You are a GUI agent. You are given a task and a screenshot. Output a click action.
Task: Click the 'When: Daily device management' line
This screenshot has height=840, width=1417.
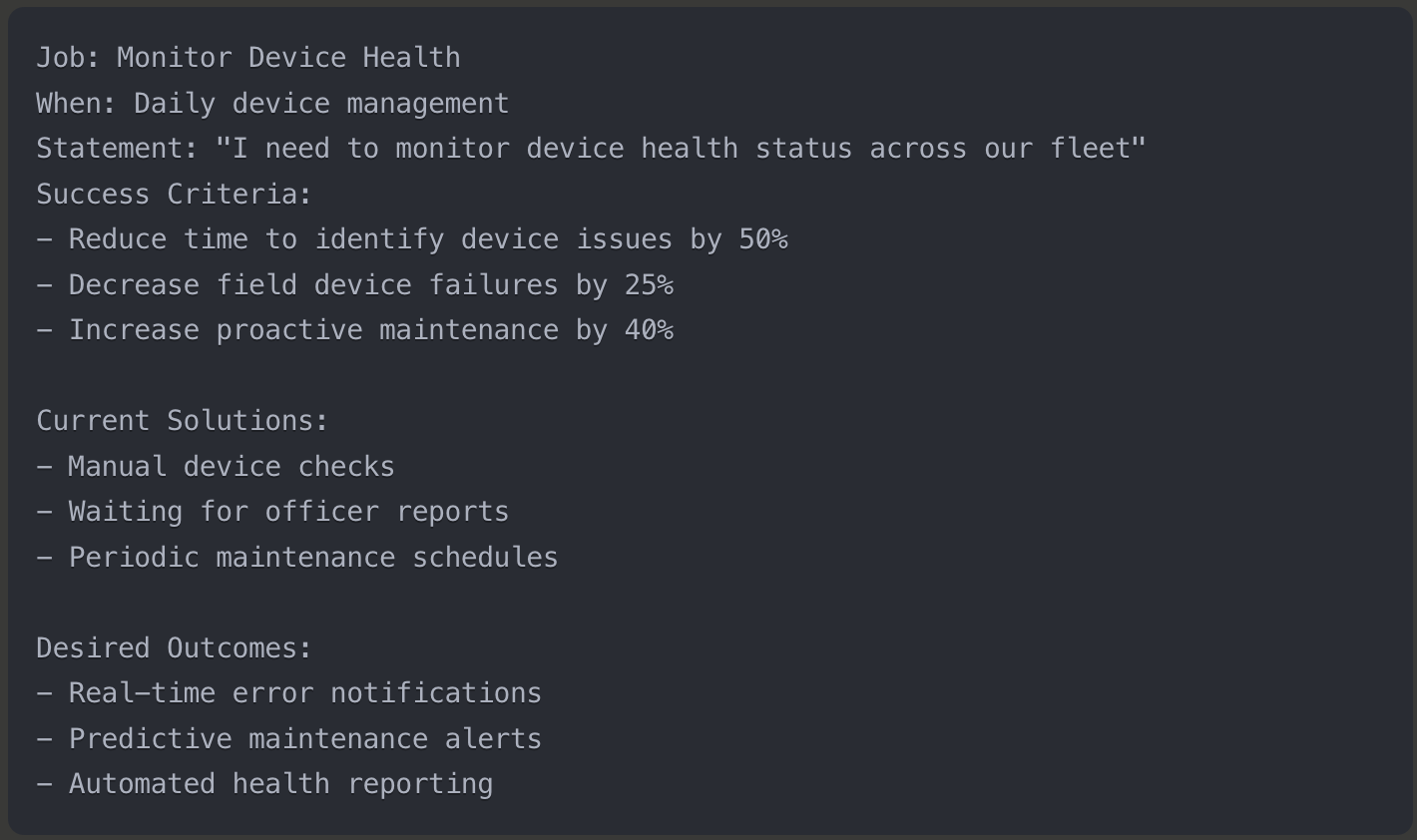pos(272,104)
